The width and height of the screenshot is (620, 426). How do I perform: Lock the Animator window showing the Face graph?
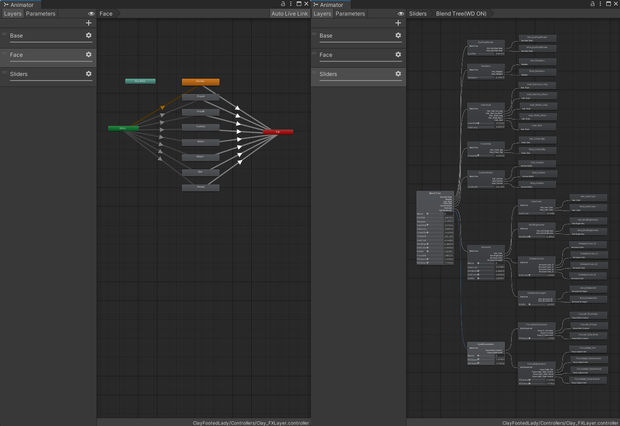283,4
